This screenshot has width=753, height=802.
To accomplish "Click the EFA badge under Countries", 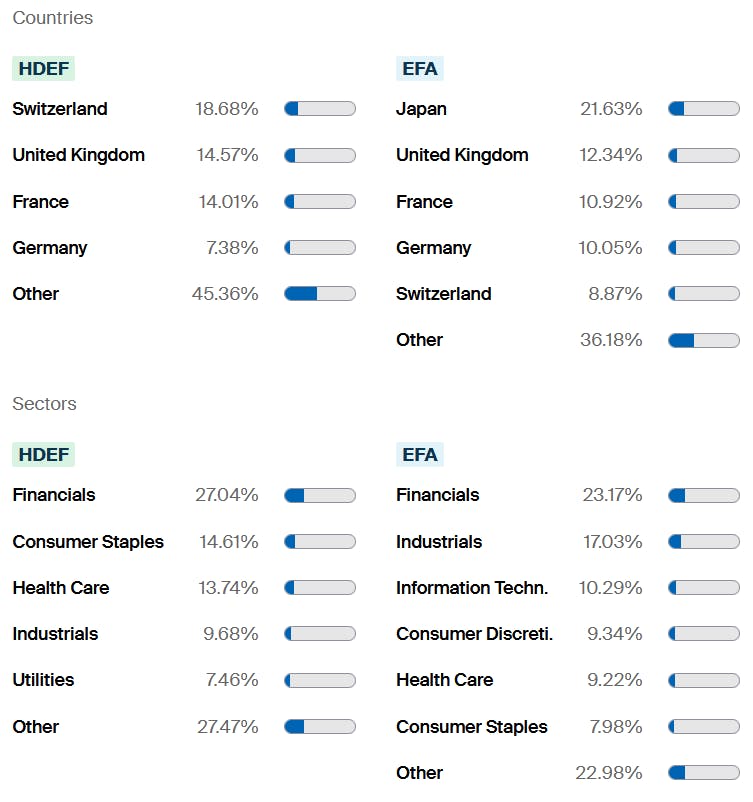I will pyautogui.click(x=419, y=68).
